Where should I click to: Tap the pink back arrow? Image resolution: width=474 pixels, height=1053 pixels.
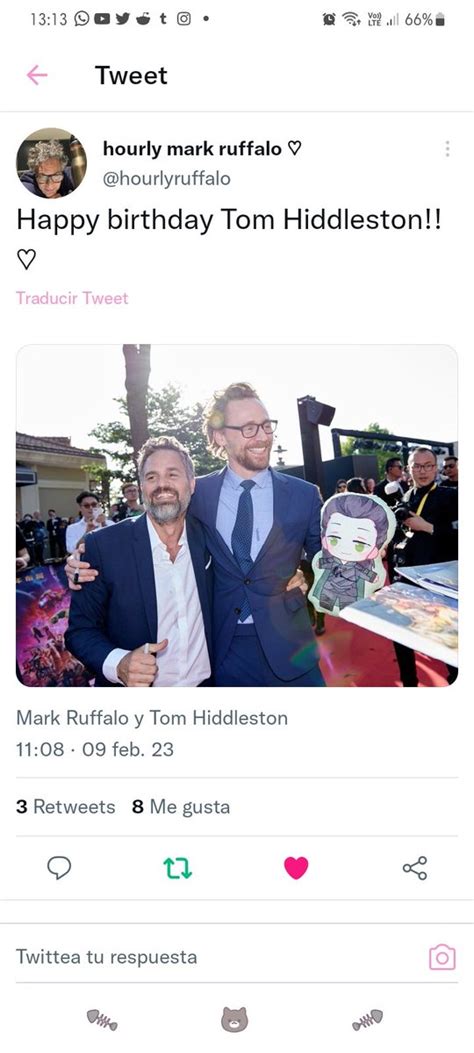[37, 75]
